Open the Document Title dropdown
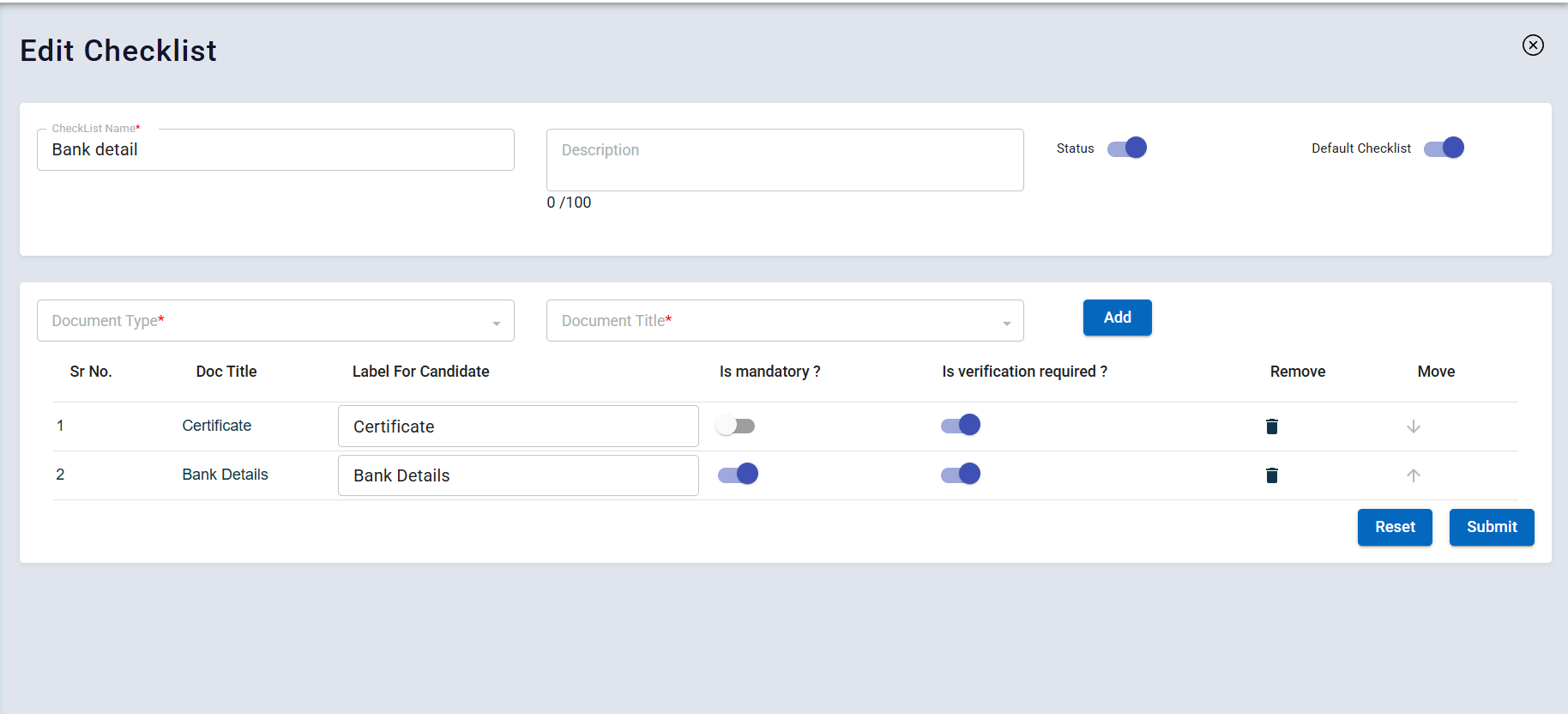This screenshot has height=714, width=1568. click(785, 321)
